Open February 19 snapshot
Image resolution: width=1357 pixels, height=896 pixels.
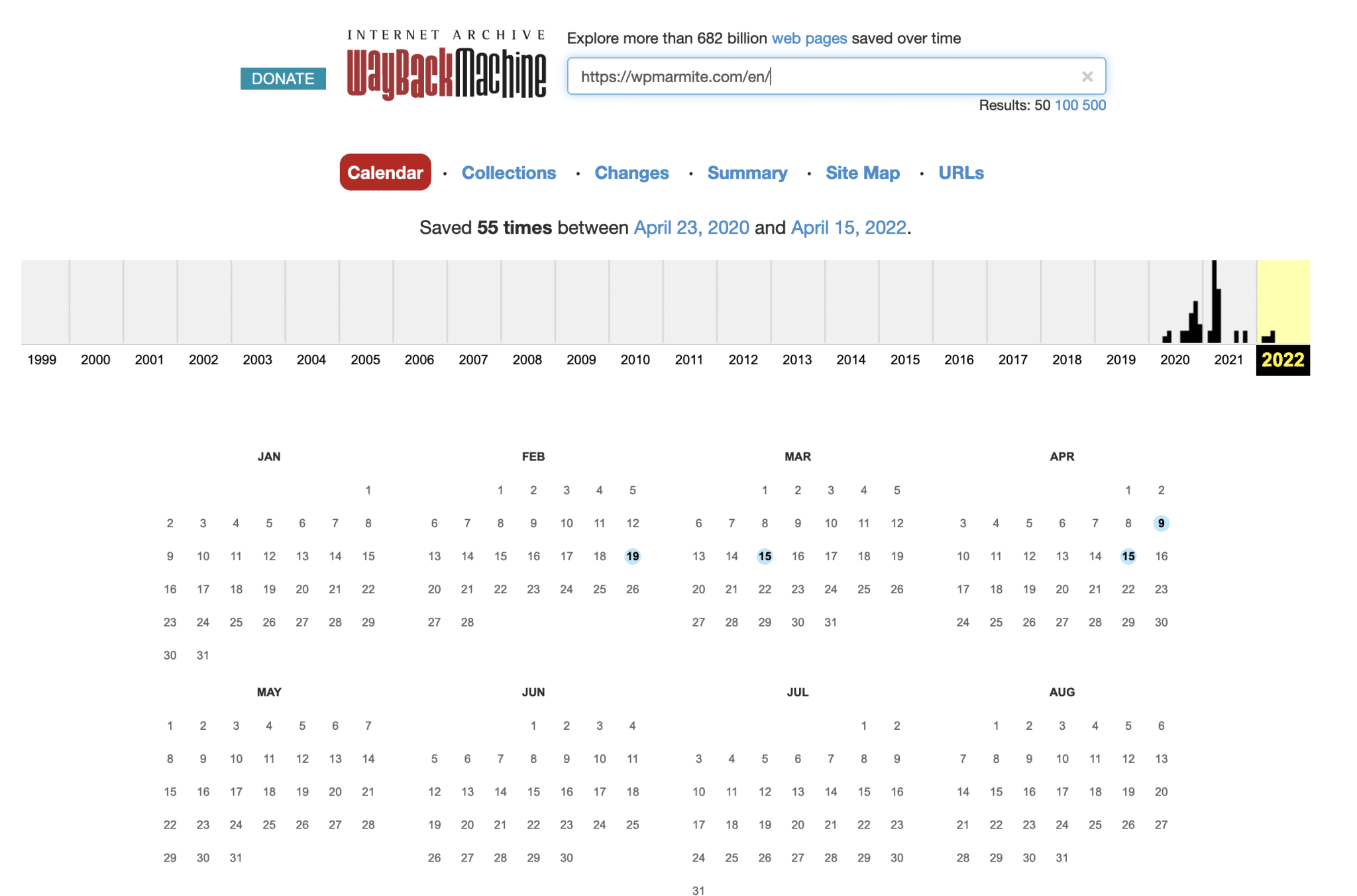click(x=633, y=556)
